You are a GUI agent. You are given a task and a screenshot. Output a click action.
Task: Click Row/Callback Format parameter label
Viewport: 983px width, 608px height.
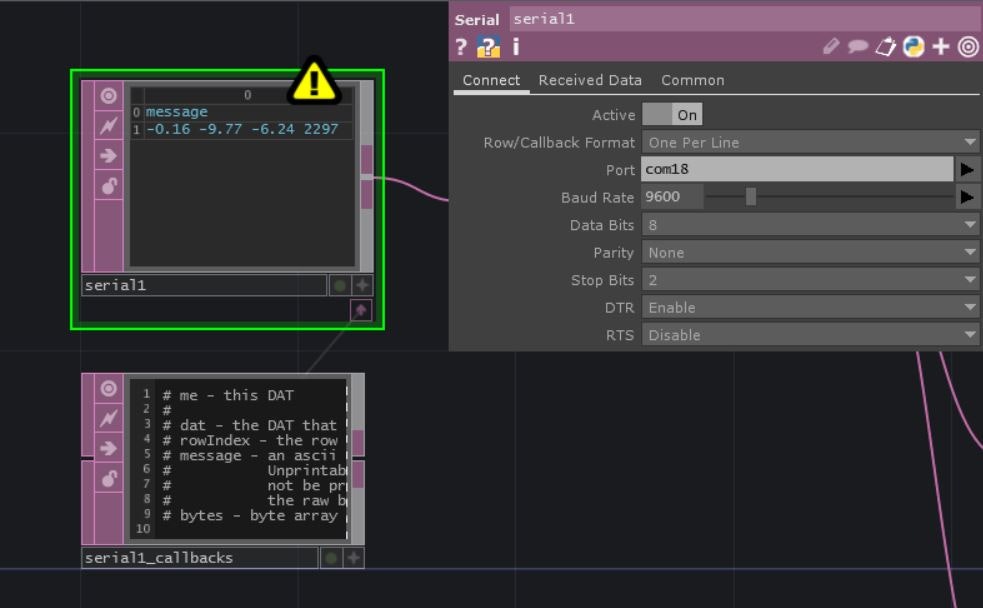coord(559,142)
